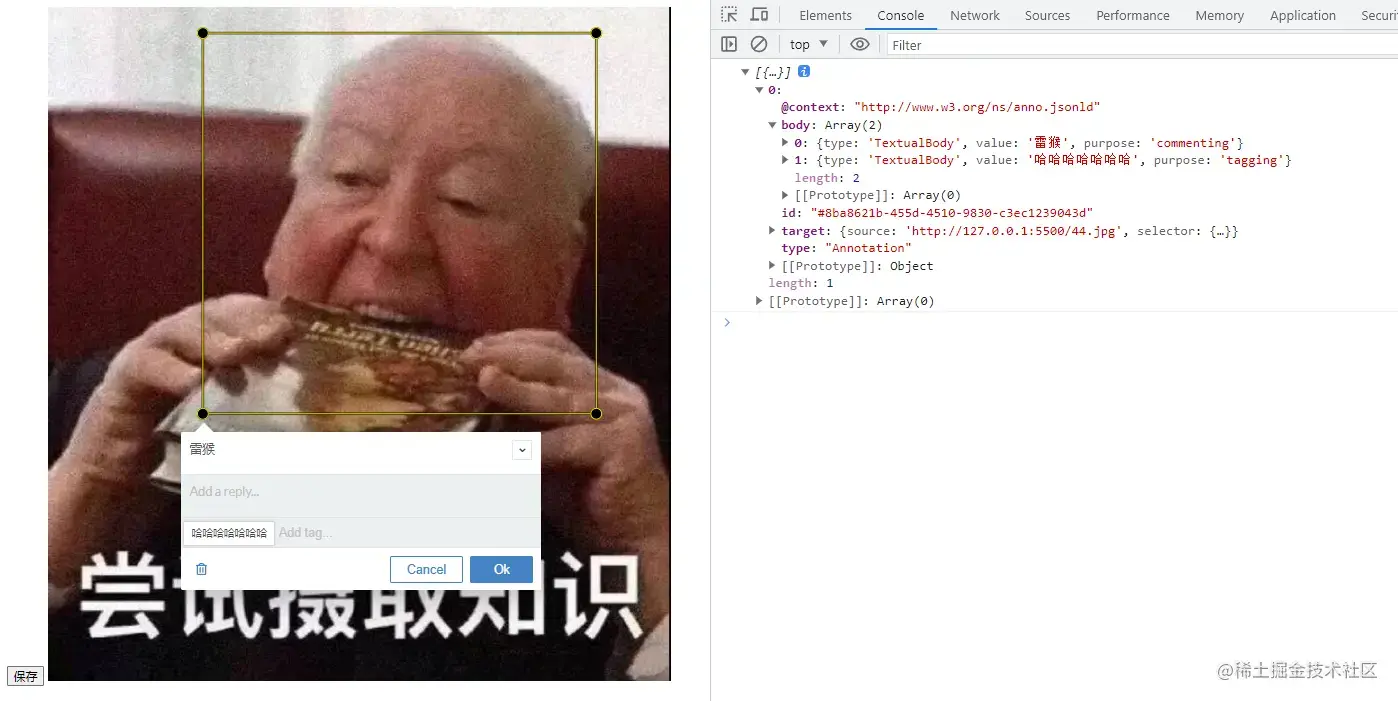1398x701 pixels.
Task: Click the blue info icon beside the array output
Action: 802,71
